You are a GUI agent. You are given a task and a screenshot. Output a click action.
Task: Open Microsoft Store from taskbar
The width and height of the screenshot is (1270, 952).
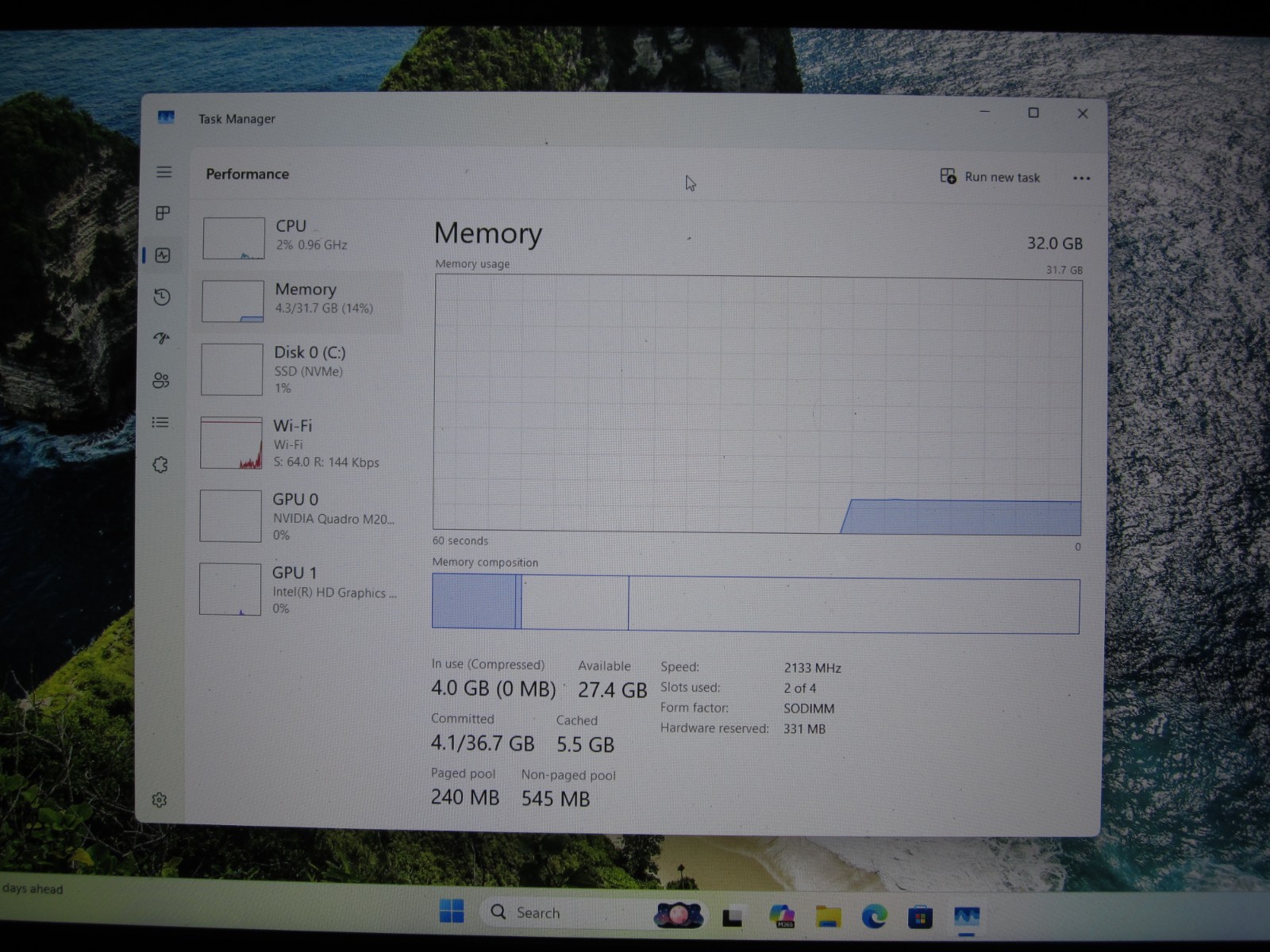(920, 918)
